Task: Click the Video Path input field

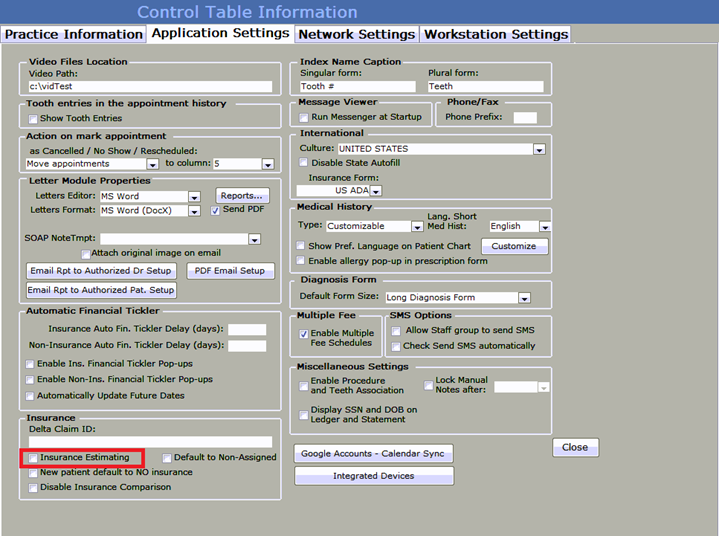Action: click(x=150, y=87)
